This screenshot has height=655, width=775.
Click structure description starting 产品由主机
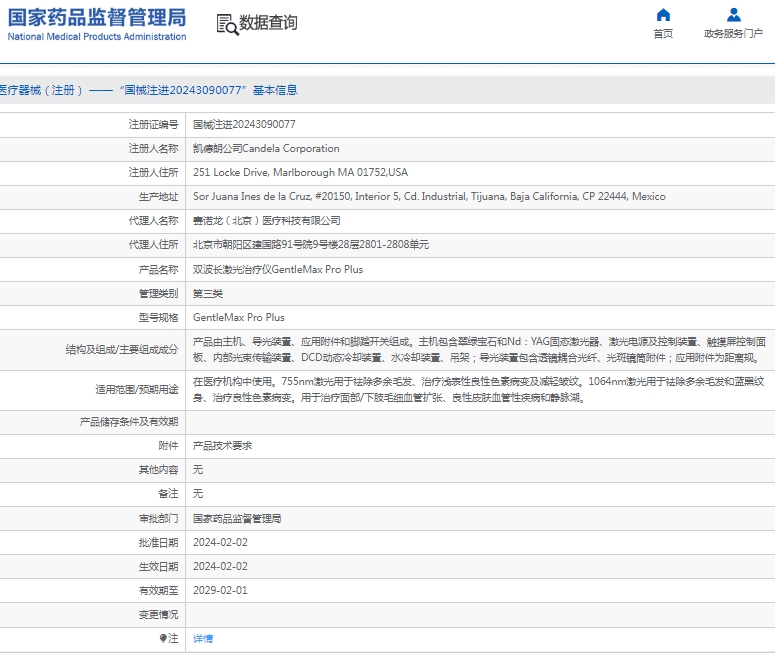click(x=479, y=349)
